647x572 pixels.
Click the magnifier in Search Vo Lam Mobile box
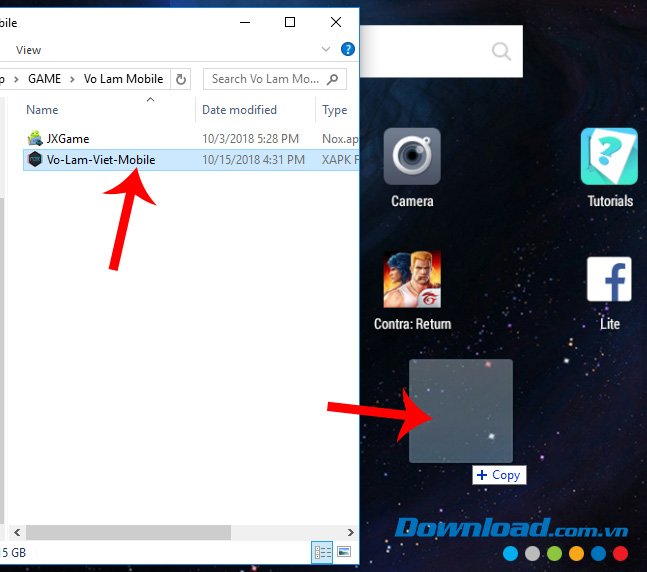click(x=332, y=79)
